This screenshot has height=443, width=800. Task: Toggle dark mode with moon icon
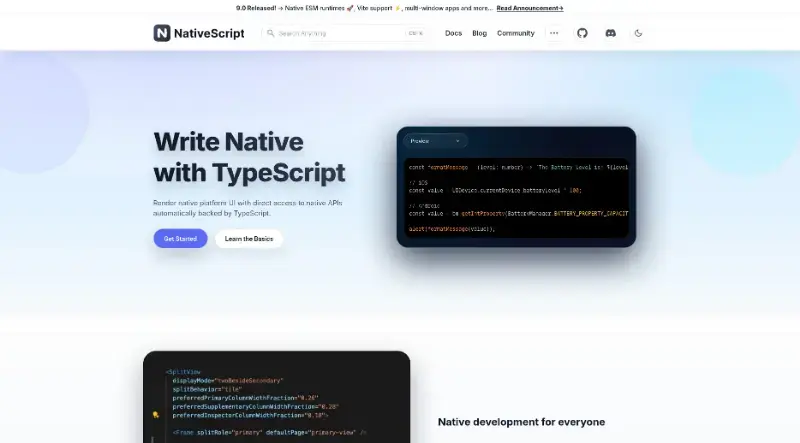638,33
